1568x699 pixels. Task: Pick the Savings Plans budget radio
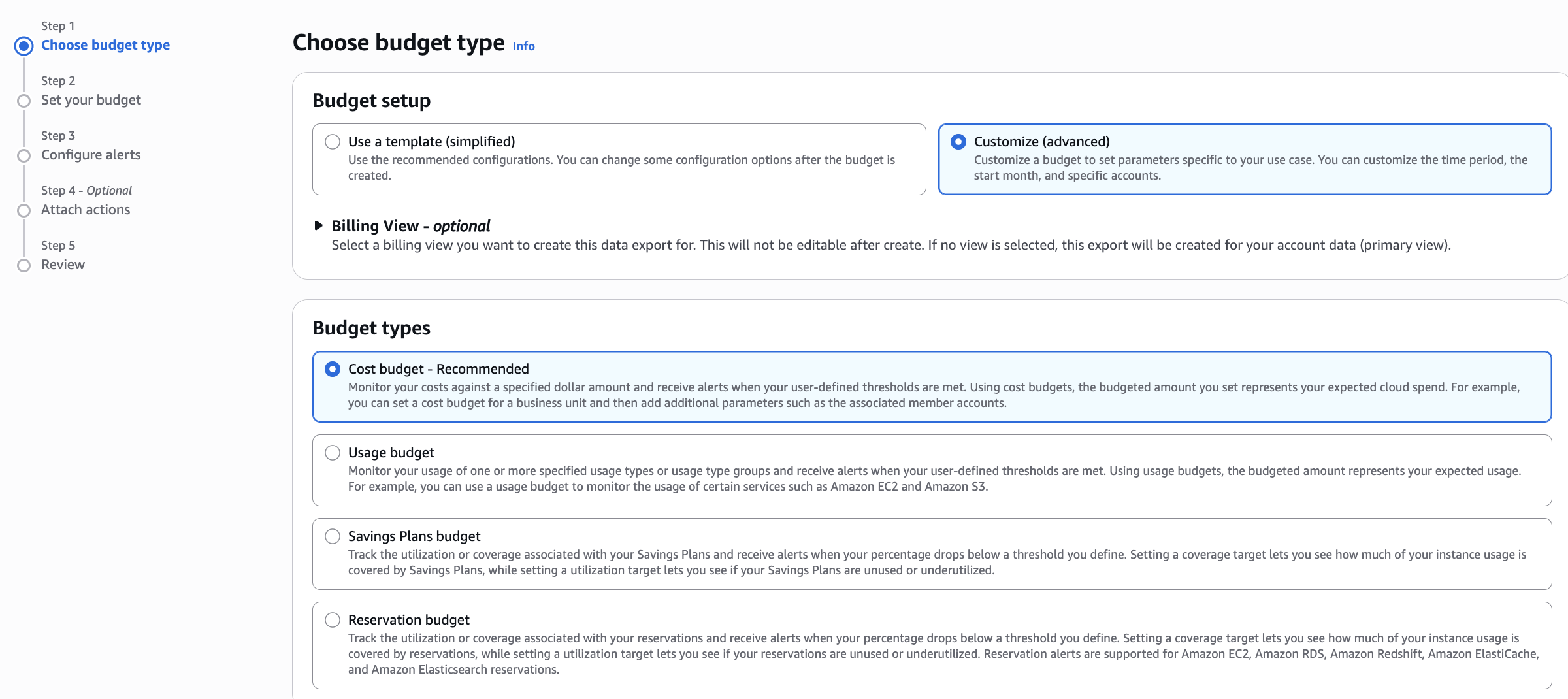point(333,536)
